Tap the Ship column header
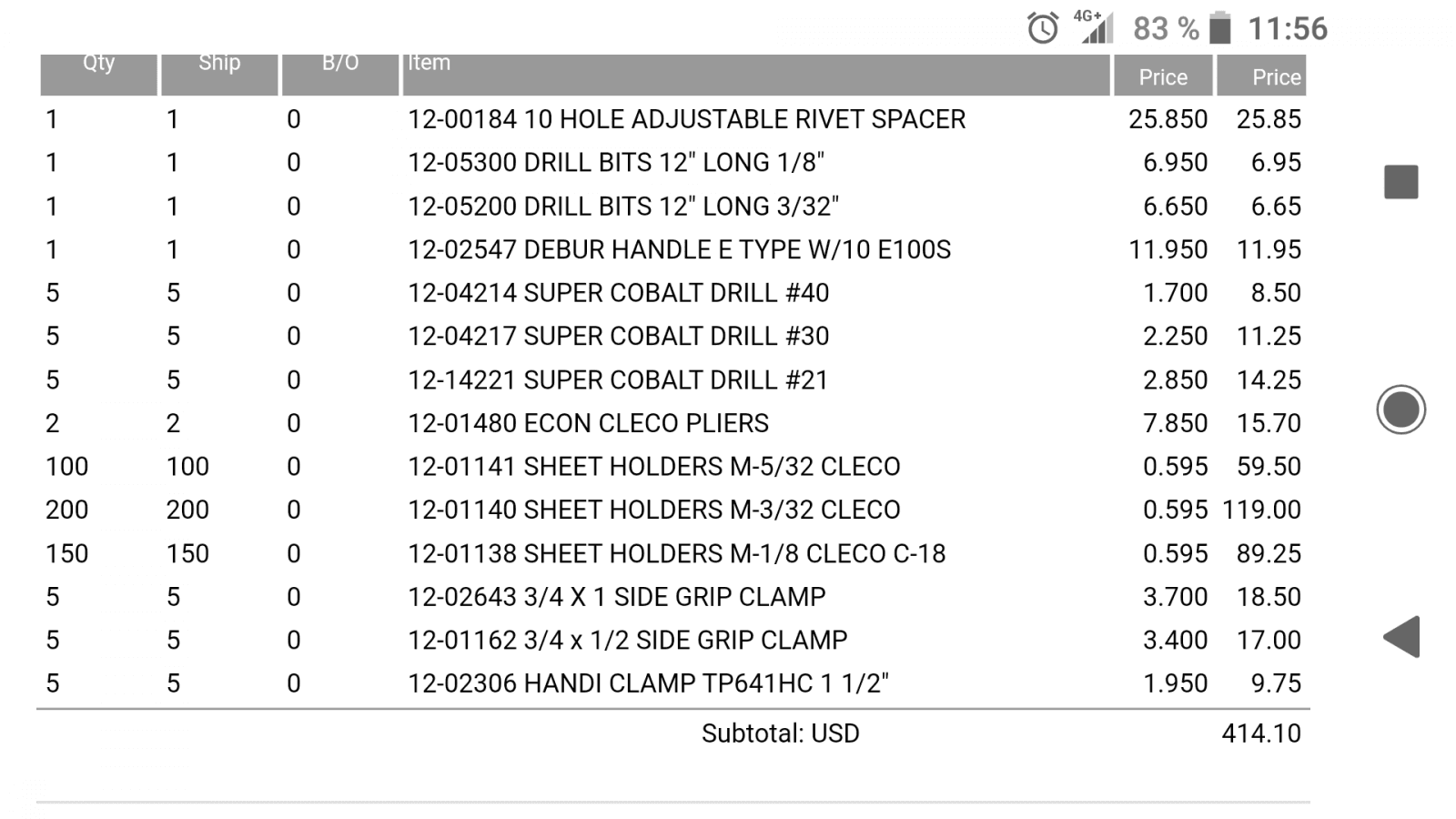1456x819 pixels. (x=219, y=64)
